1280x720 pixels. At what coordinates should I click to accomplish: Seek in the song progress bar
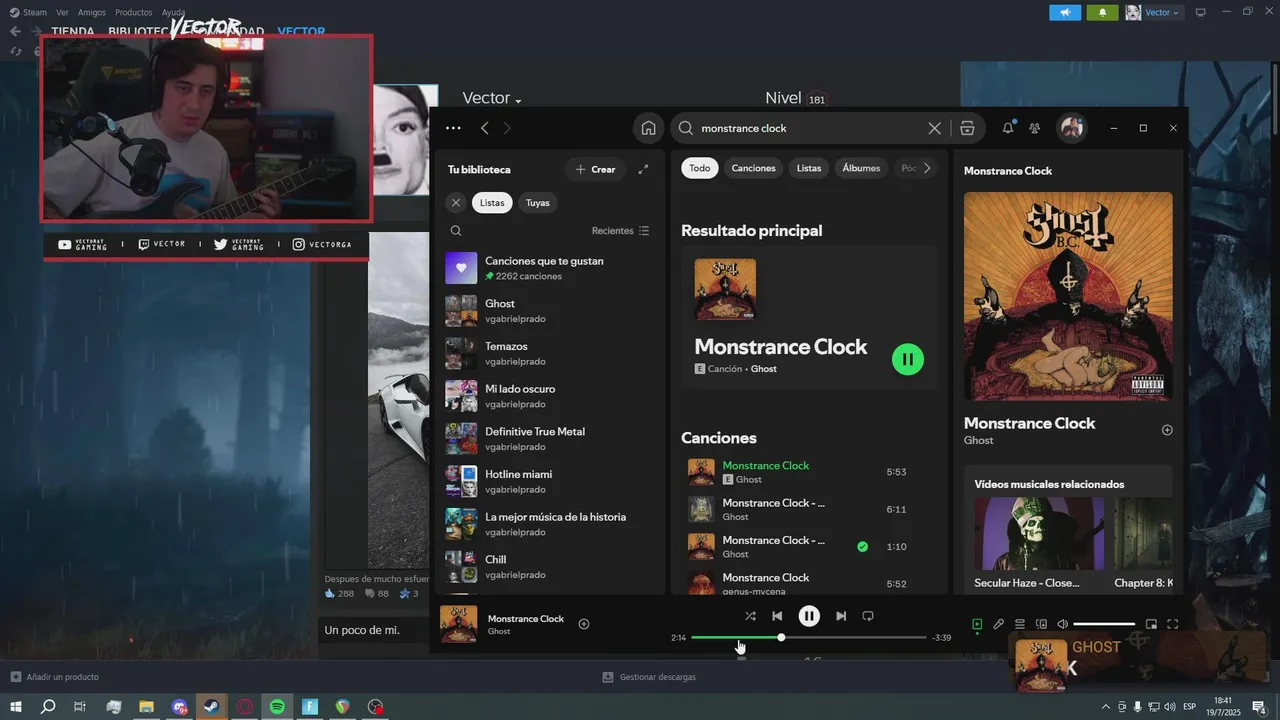809,637
